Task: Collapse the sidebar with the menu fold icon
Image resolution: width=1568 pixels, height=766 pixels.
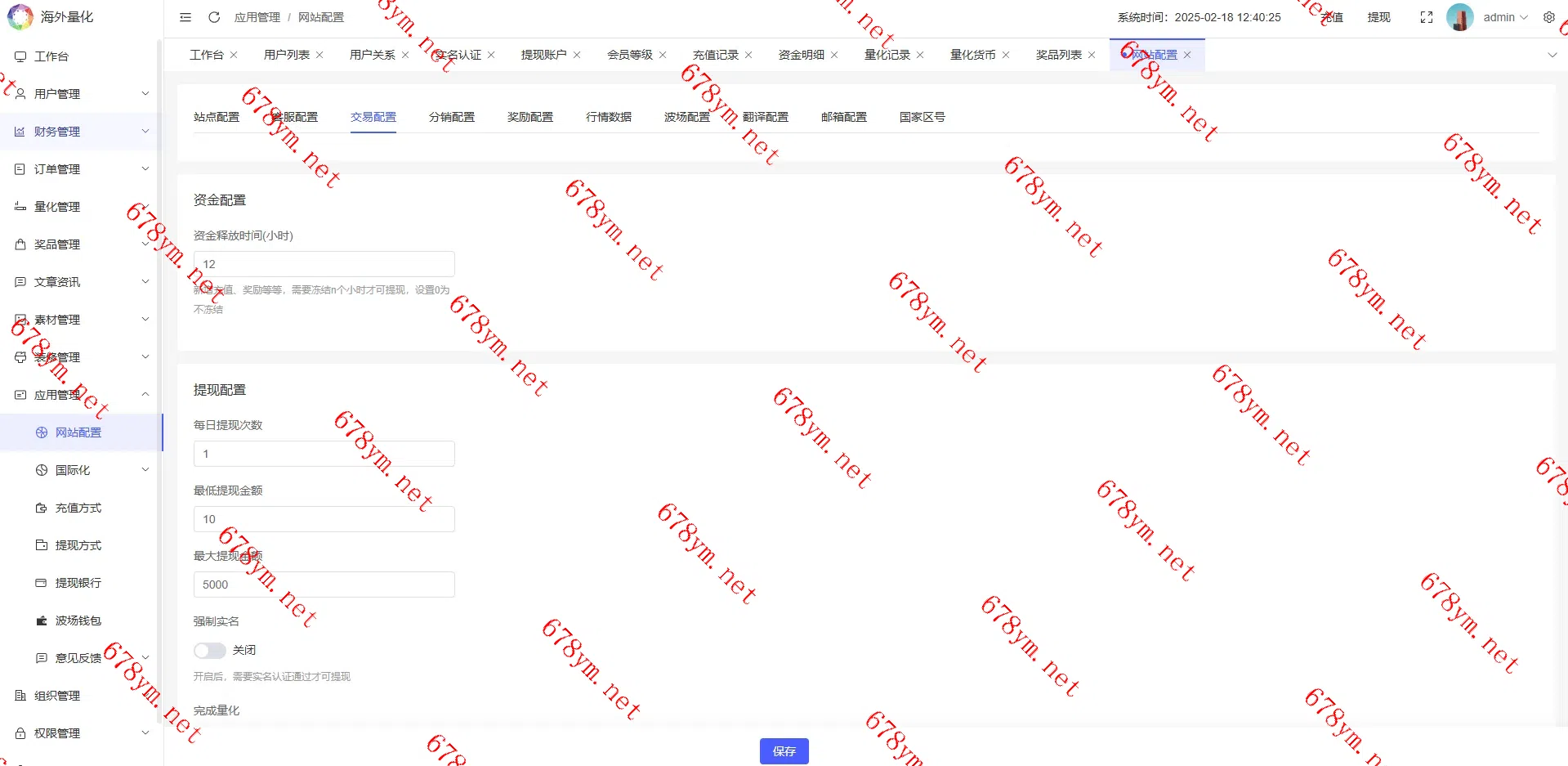Action: pos(185,17)
